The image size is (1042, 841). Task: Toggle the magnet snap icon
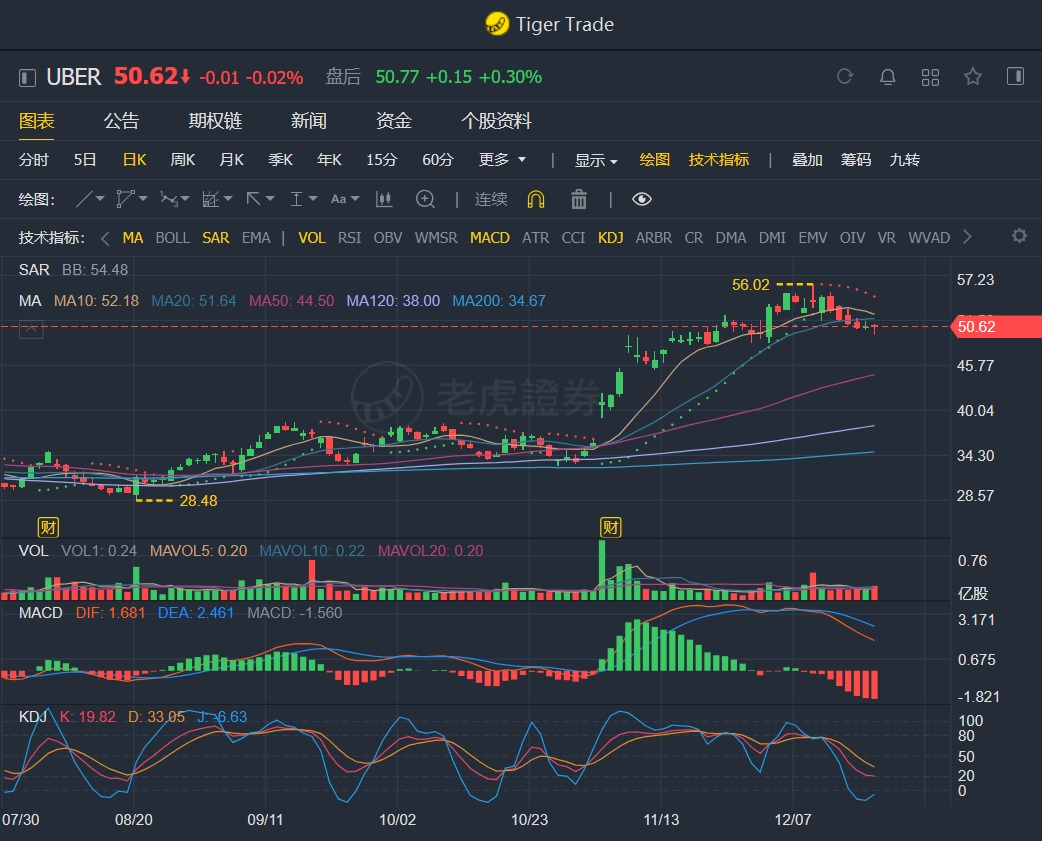point(536,199)
